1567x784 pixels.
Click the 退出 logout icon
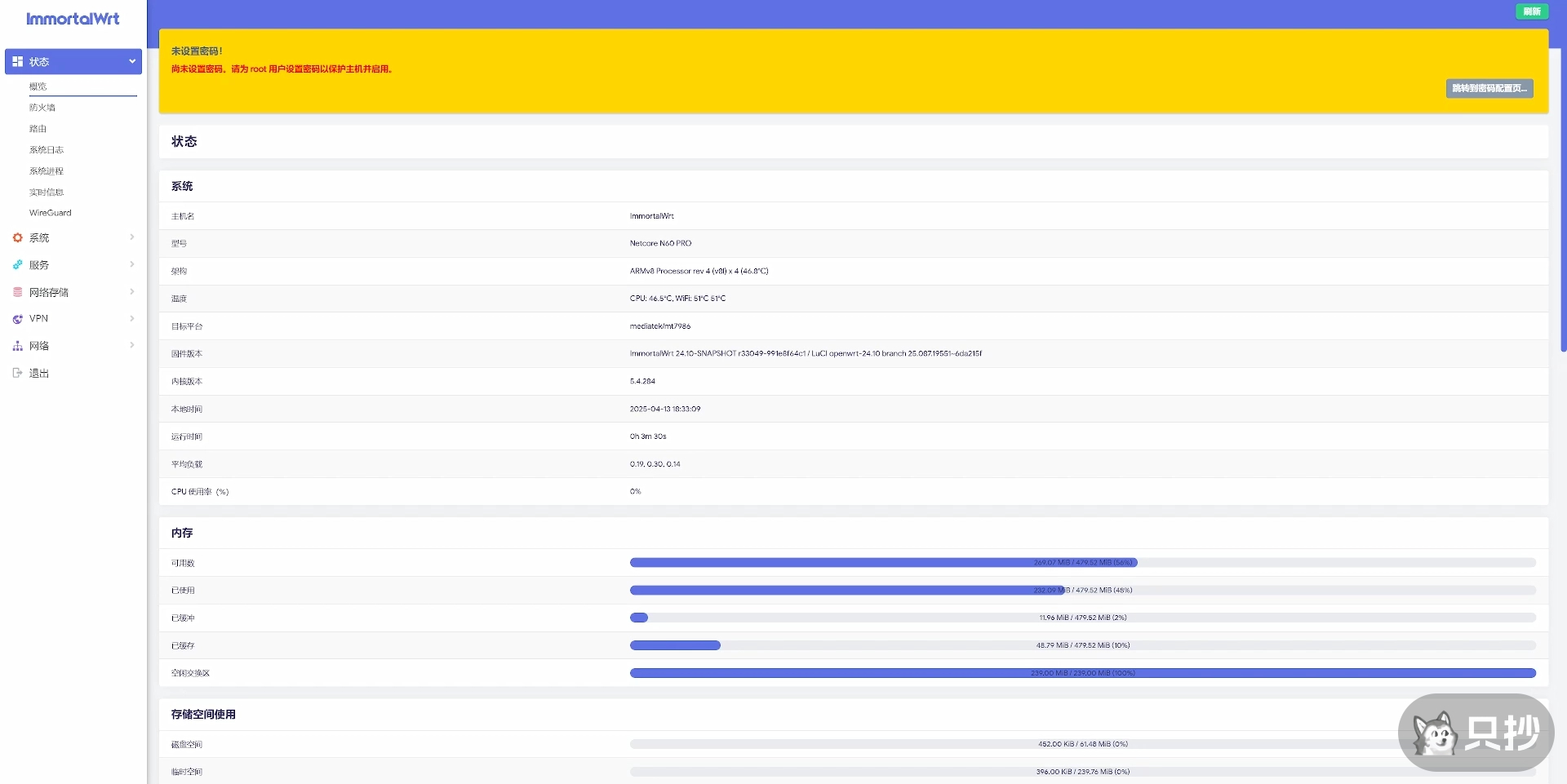[17, 373]
